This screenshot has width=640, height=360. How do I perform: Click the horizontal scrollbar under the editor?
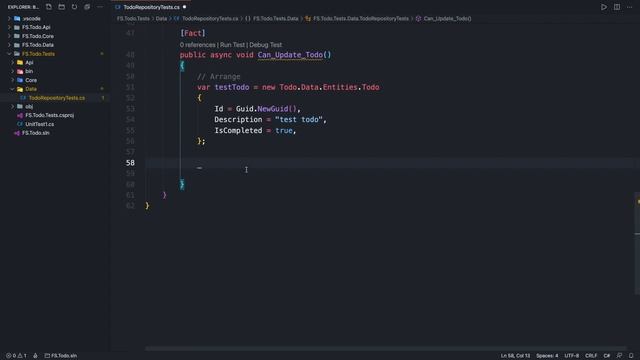point(386,349)
